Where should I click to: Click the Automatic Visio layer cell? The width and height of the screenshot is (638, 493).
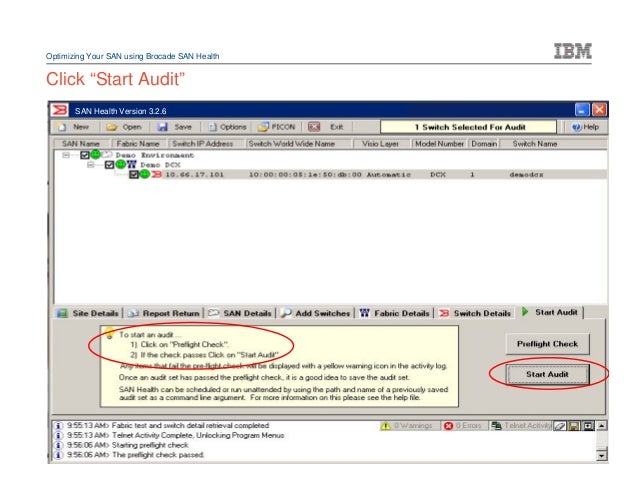(389, 175)
